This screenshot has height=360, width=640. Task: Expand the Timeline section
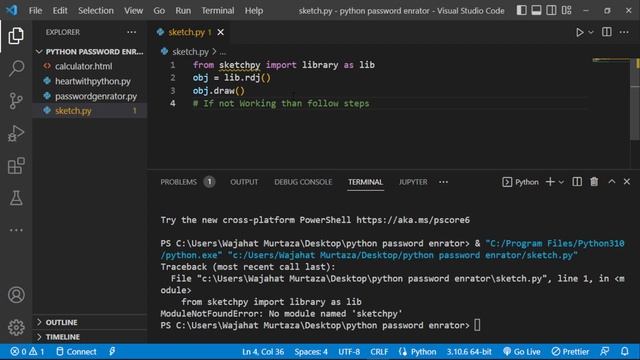tap(90, 337)
